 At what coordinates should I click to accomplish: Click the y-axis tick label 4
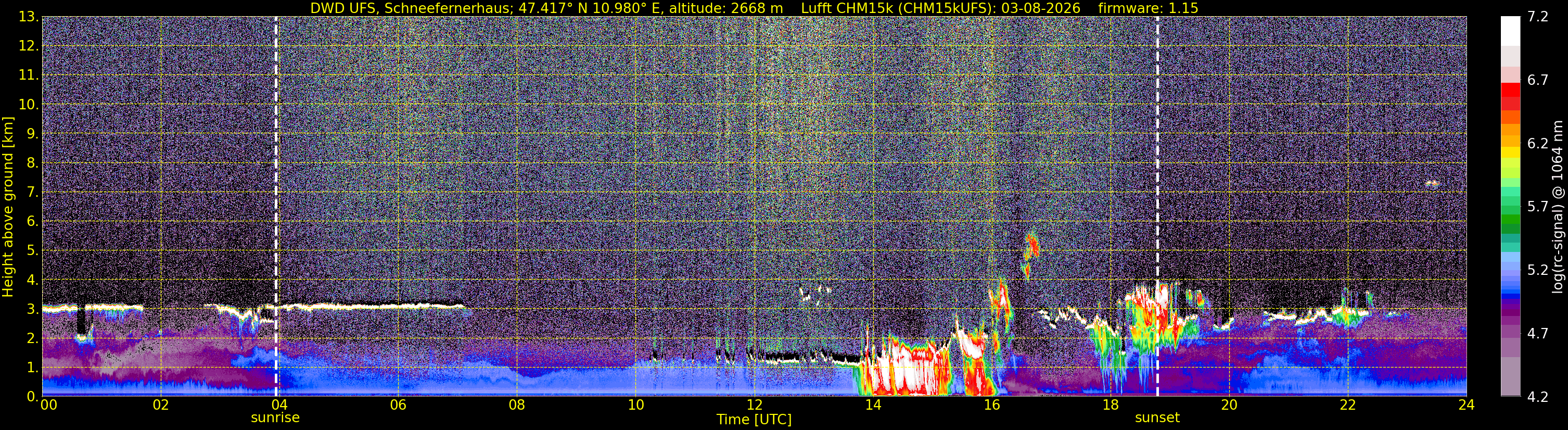[x=33, y=280]
